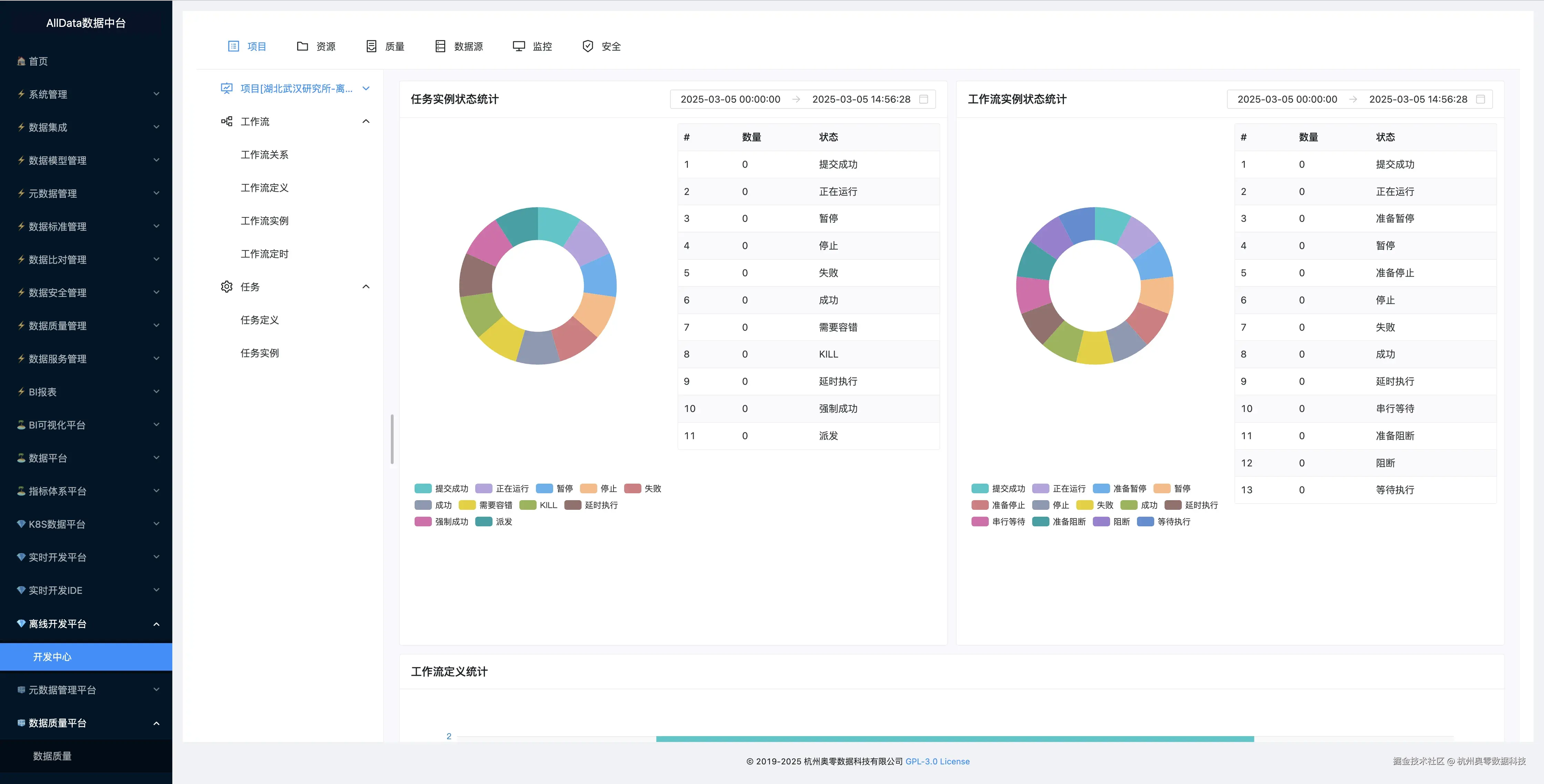1544x784 pixels.
Task: Click the 数据源 icon
Action: pyautogui.click(x=440, y=46)
